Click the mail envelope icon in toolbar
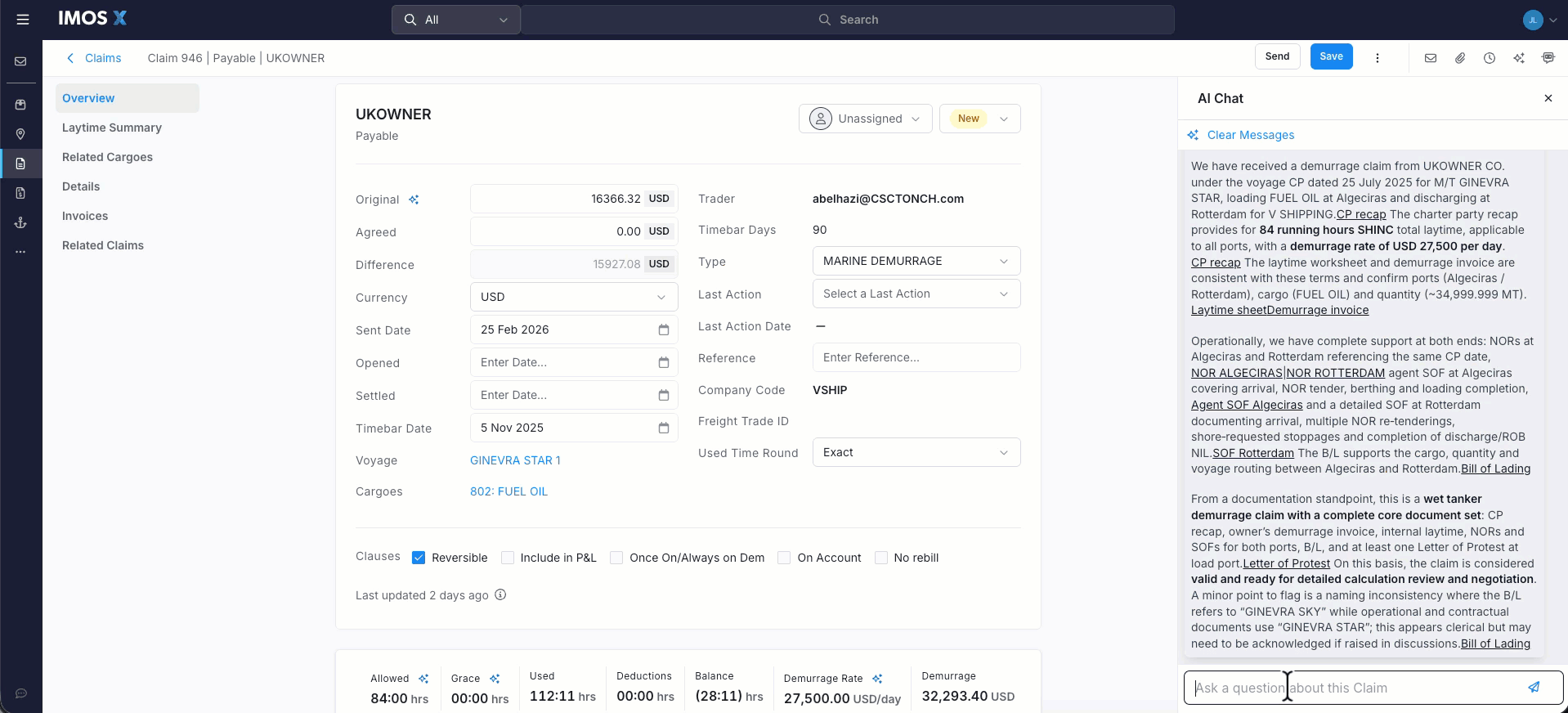The height and width of the screenshot is (713, 1568). coord(1431,58)
